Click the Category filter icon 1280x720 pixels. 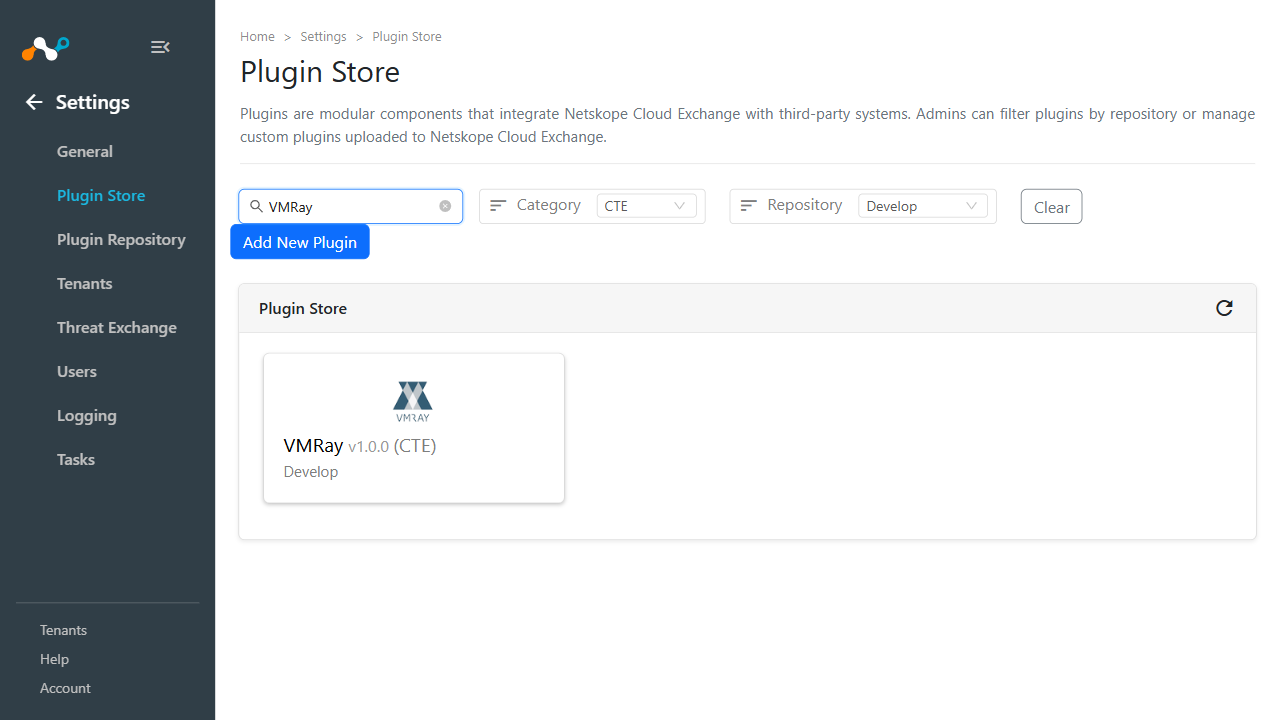click(498, 205)
